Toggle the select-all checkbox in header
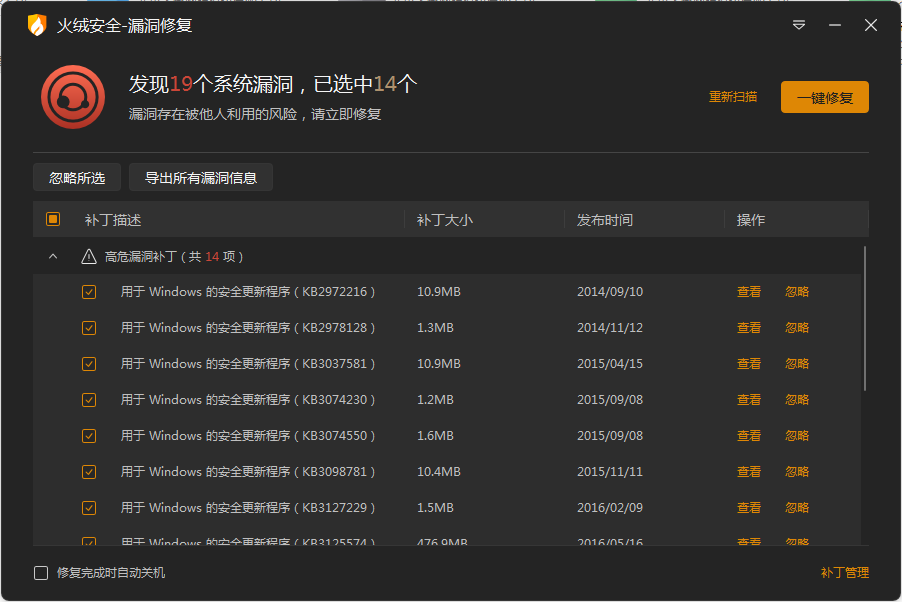902x602 pixels. click(x=53, y=220)
